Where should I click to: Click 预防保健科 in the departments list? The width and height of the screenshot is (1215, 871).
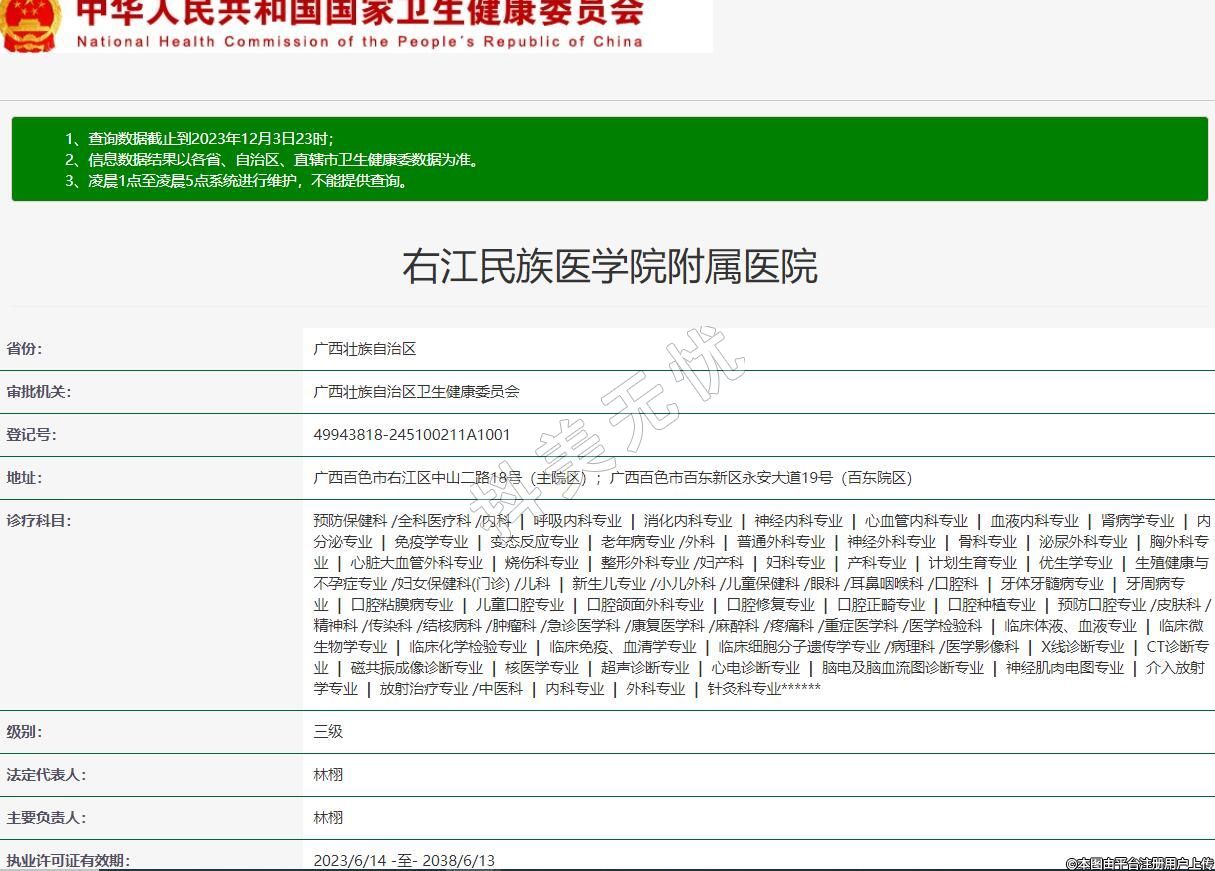[349, 521]
